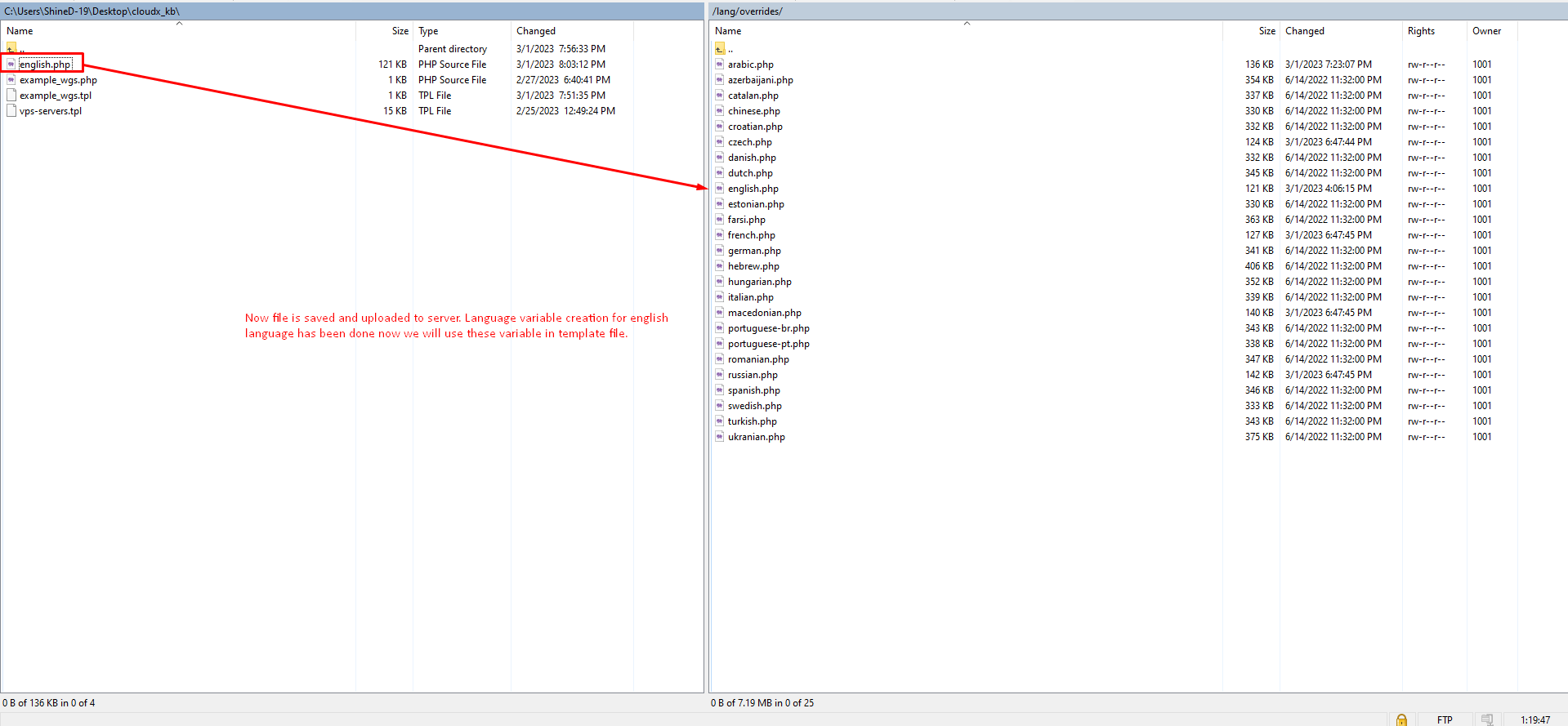Click the remote Rights column header
This screenshot has height=726, width=1568.
coord(1421,31)
